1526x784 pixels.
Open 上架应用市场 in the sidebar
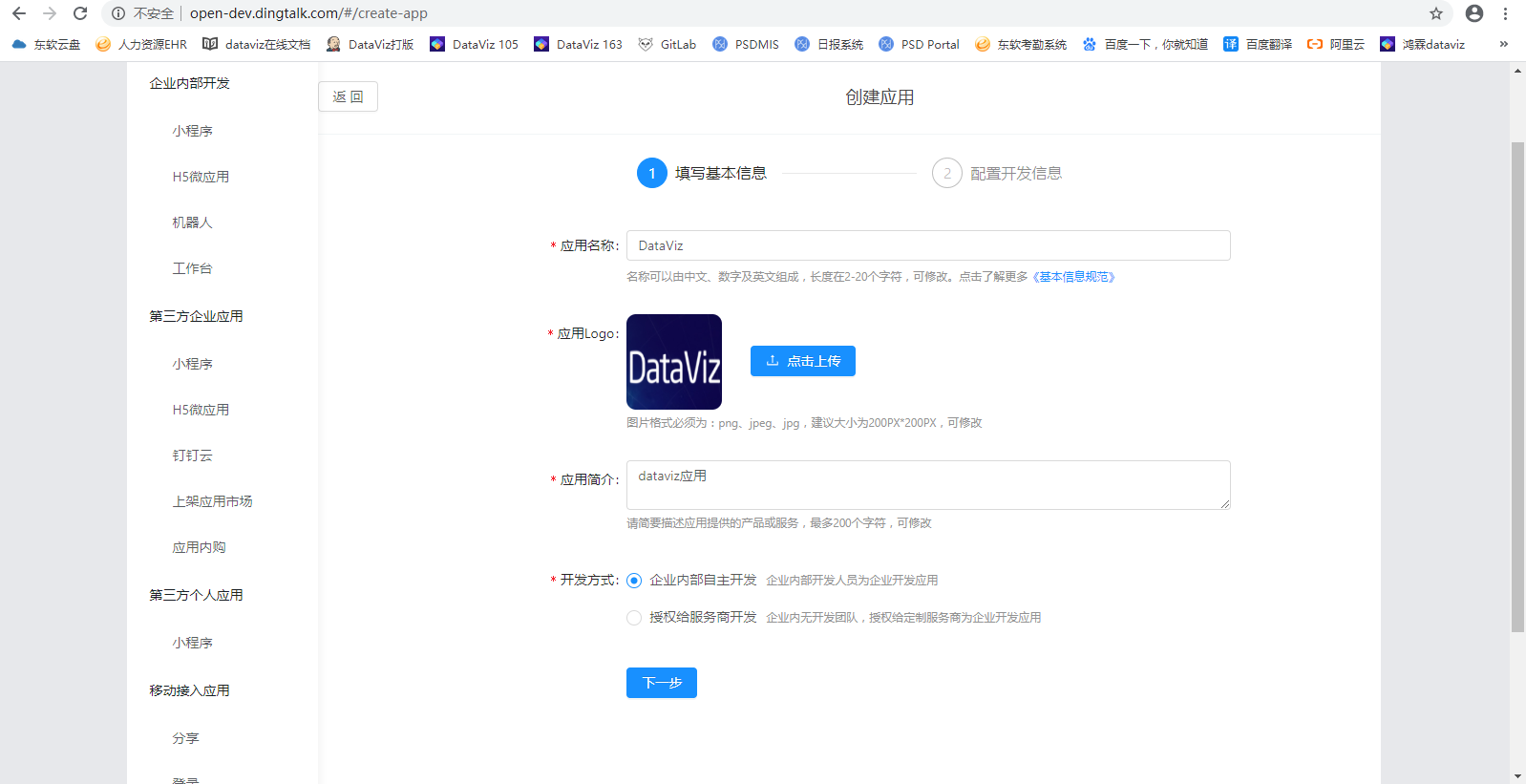(x=212, y=501)
